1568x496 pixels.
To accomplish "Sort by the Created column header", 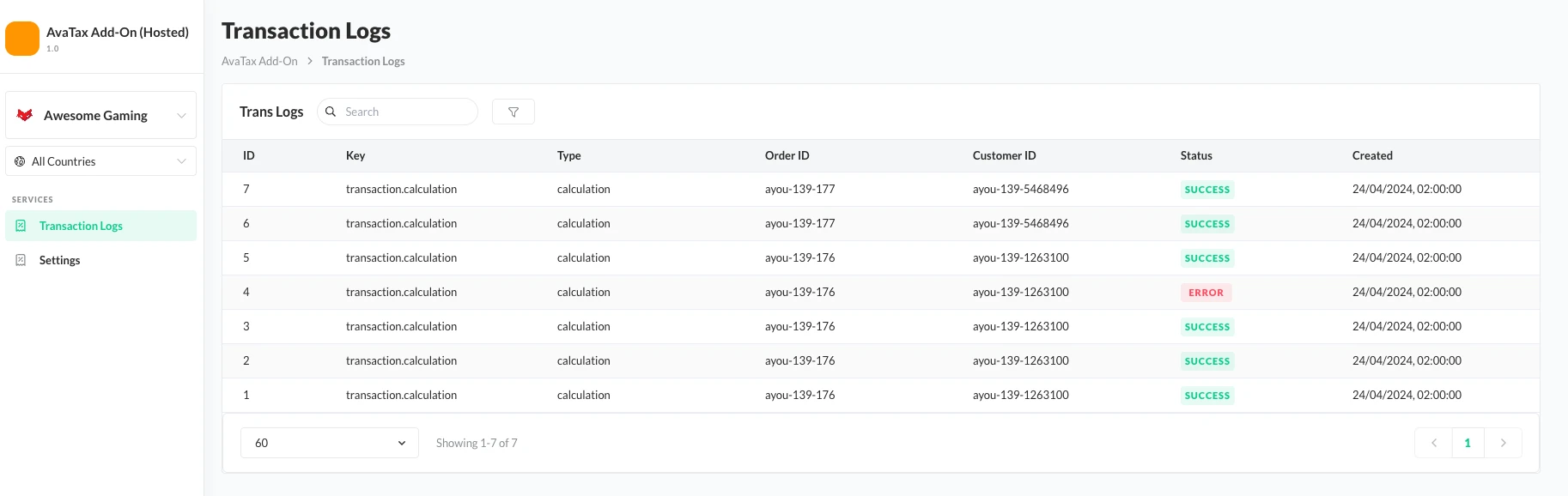I will click(1371, 155).
